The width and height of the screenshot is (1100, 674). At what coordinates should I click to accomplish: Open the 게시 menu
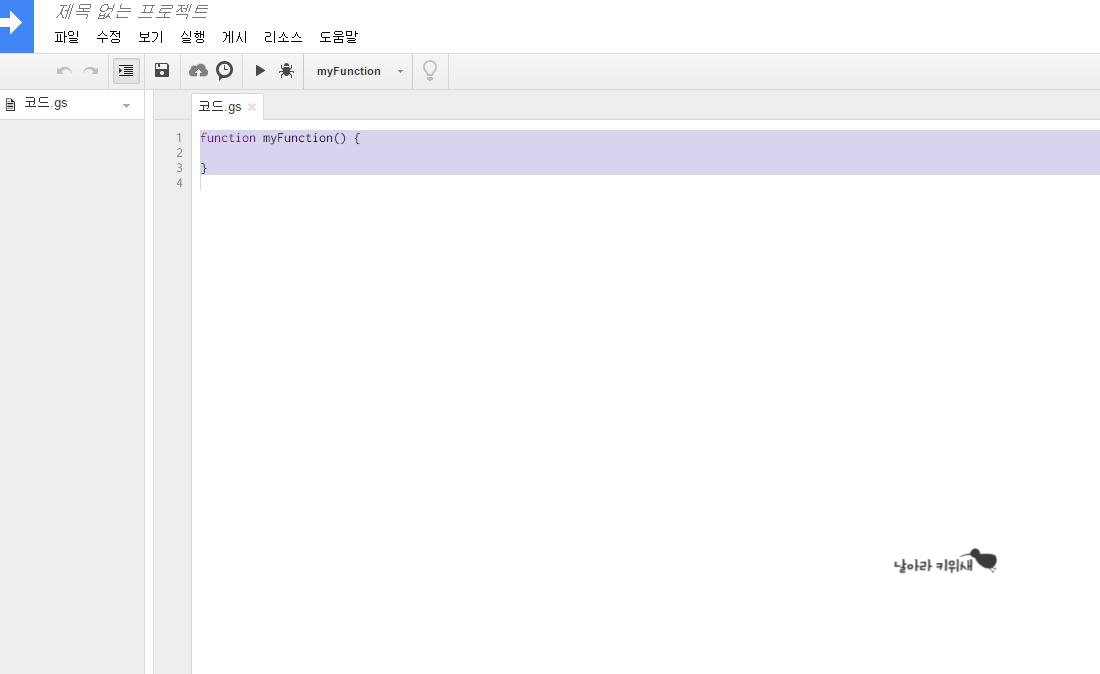point(235,36)
